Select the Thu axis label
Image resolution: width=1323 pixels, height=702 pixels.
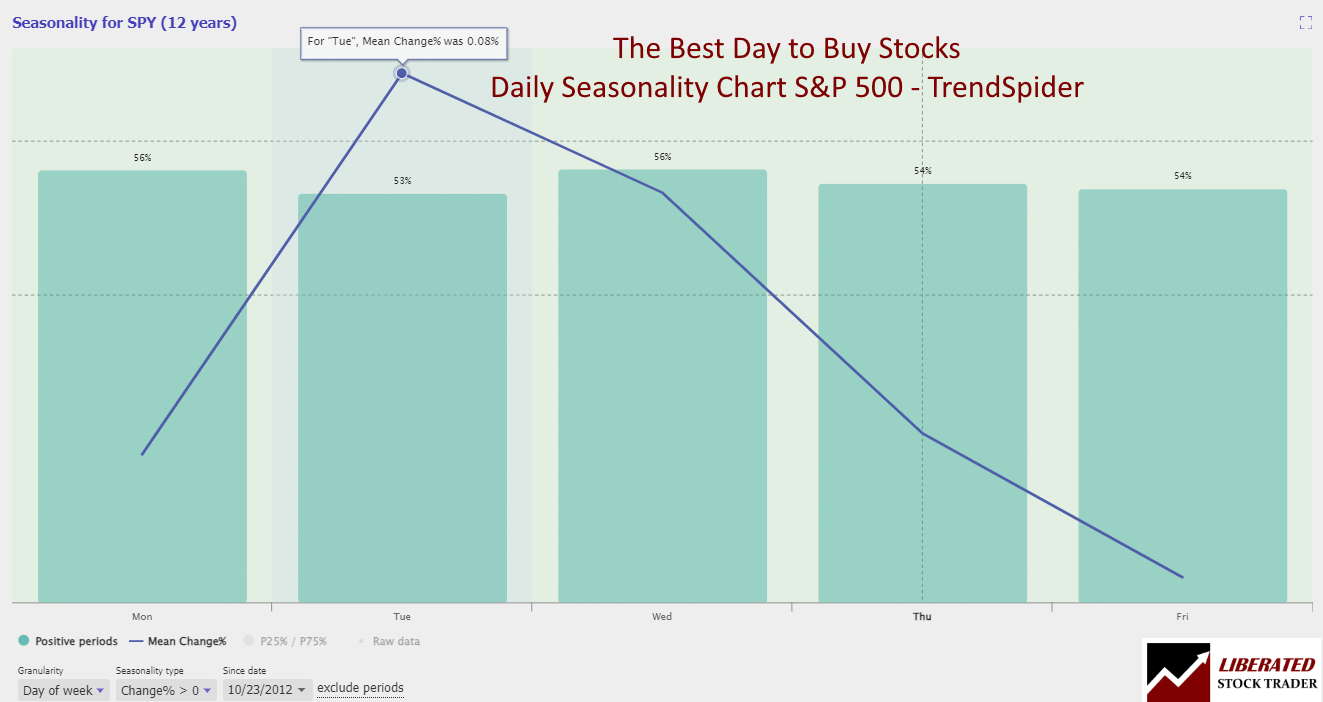click(921, 617)
